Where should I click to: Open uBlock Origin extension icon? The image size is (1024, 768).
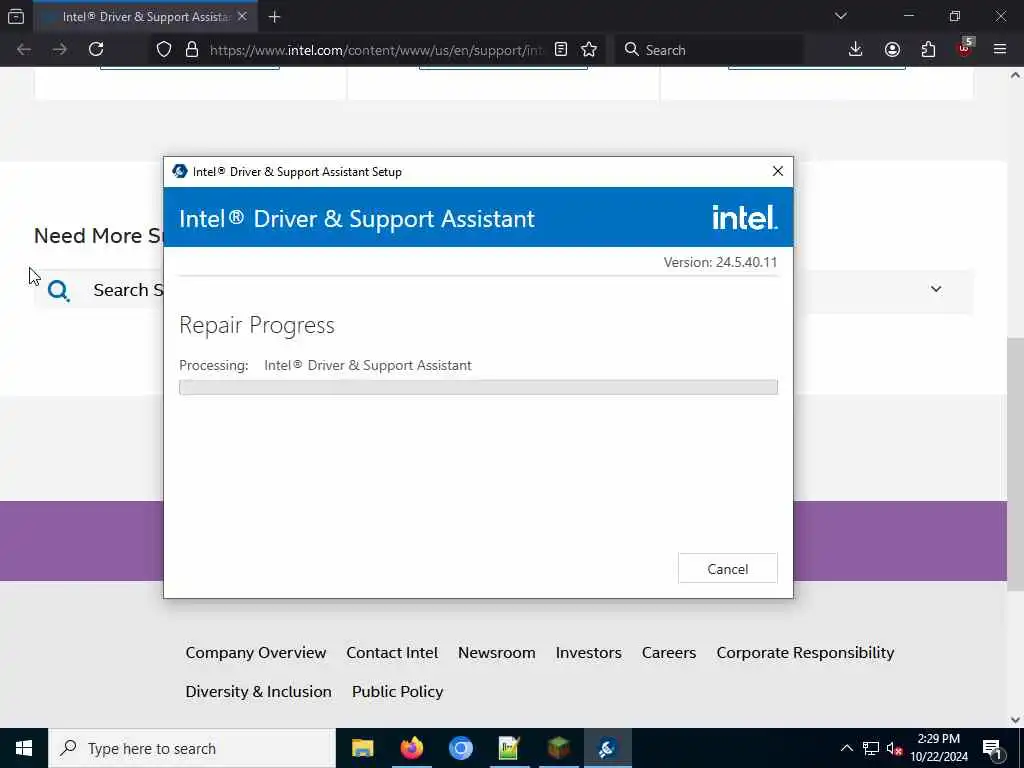click(965, 48)
